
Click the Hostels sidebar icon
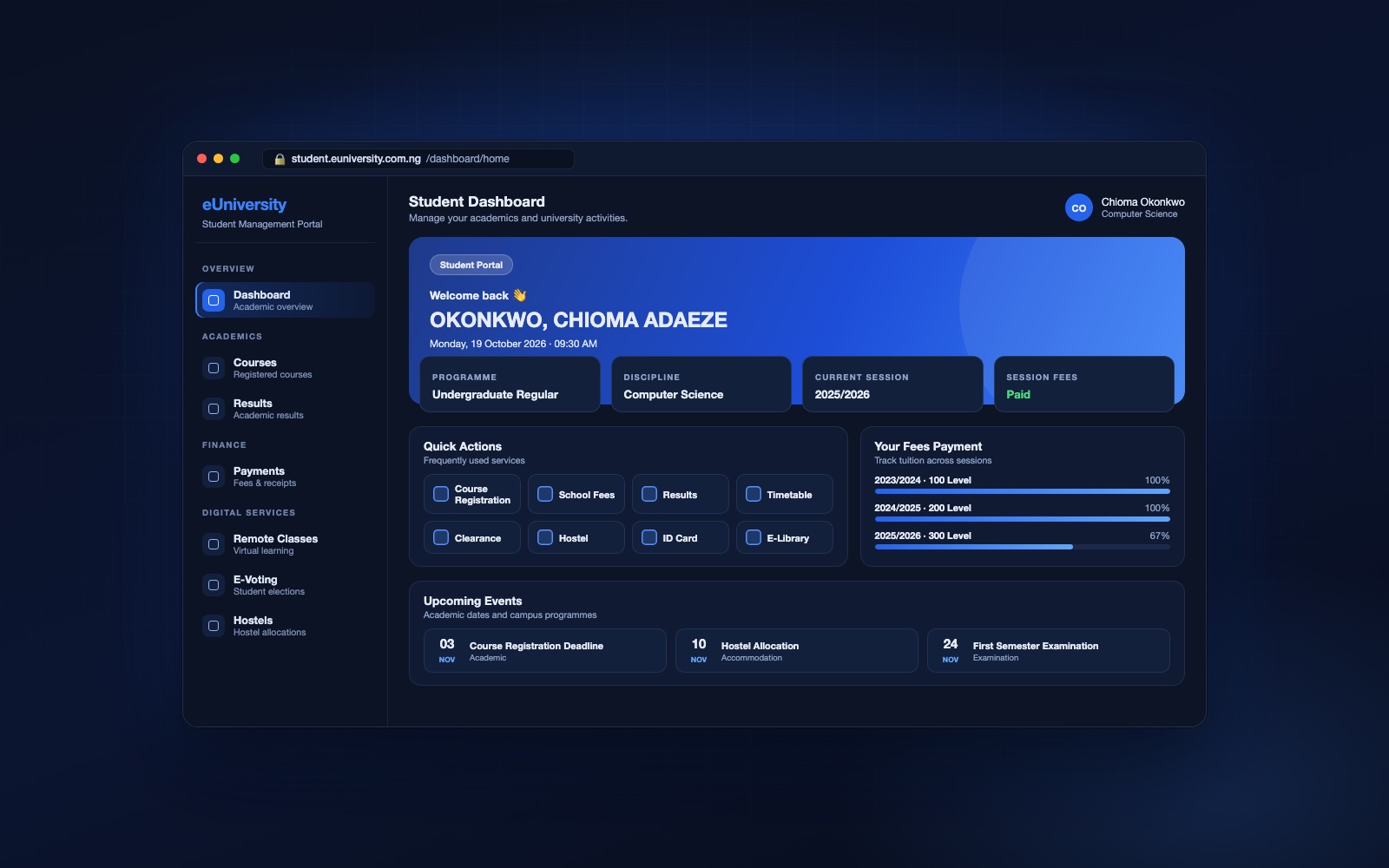tap(214, 626)
